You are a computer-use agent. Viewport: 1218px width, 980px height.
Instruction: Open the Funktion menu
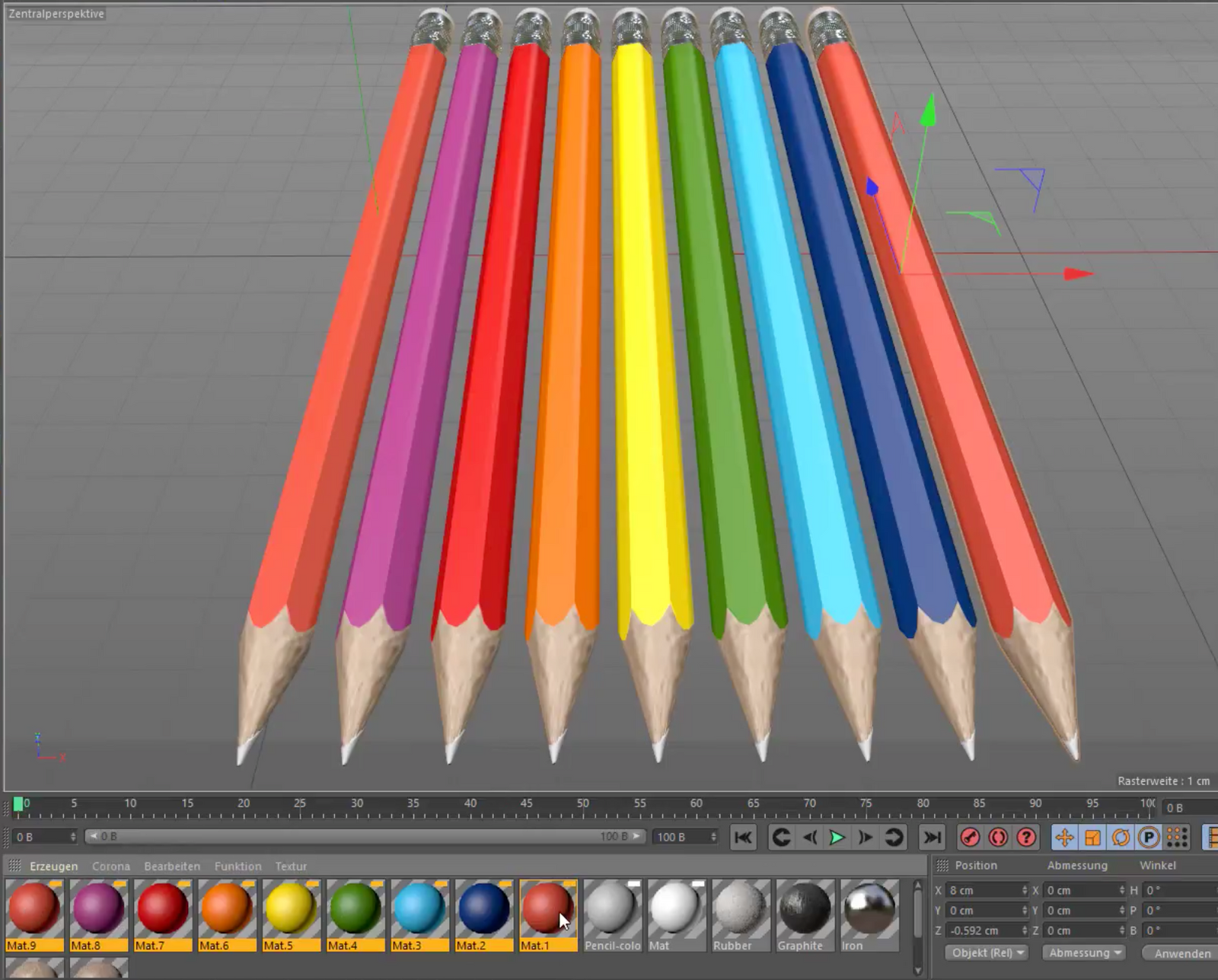pos(238,867)
